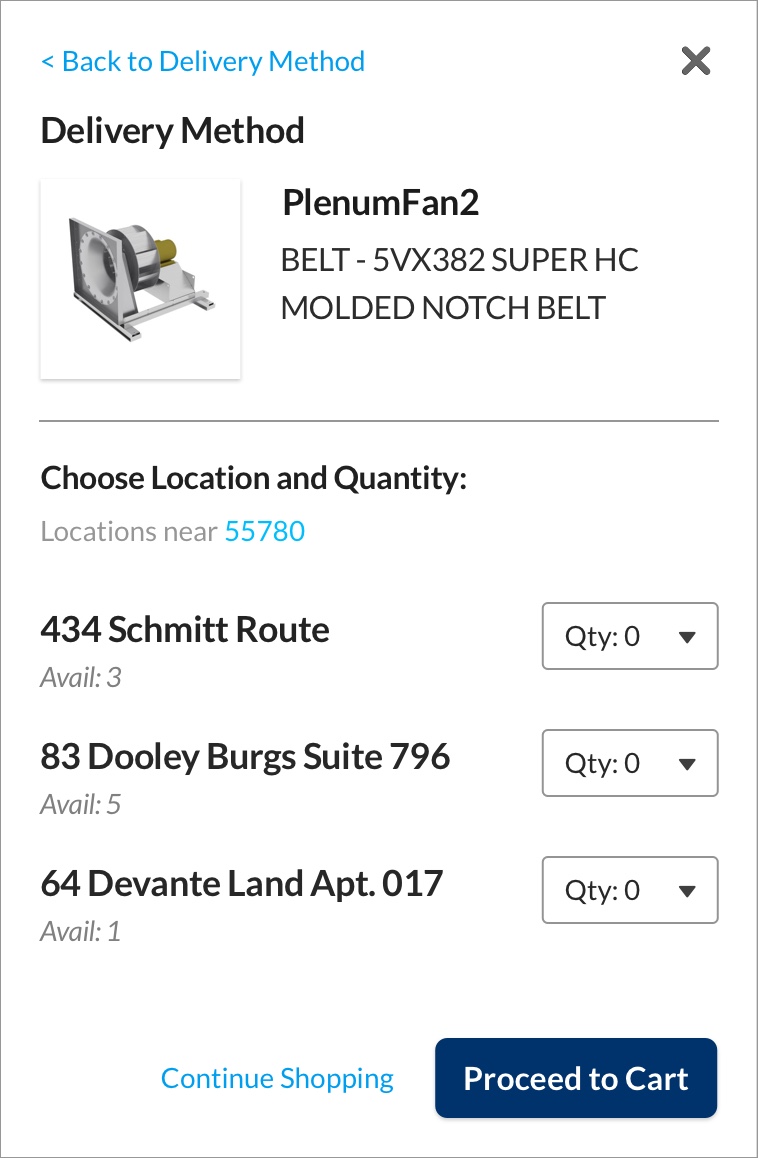Image resolution: width=758 pixels, height=1158 pixels.
Task: Close the Delivery Method dialog
Action: click(695, 62)
